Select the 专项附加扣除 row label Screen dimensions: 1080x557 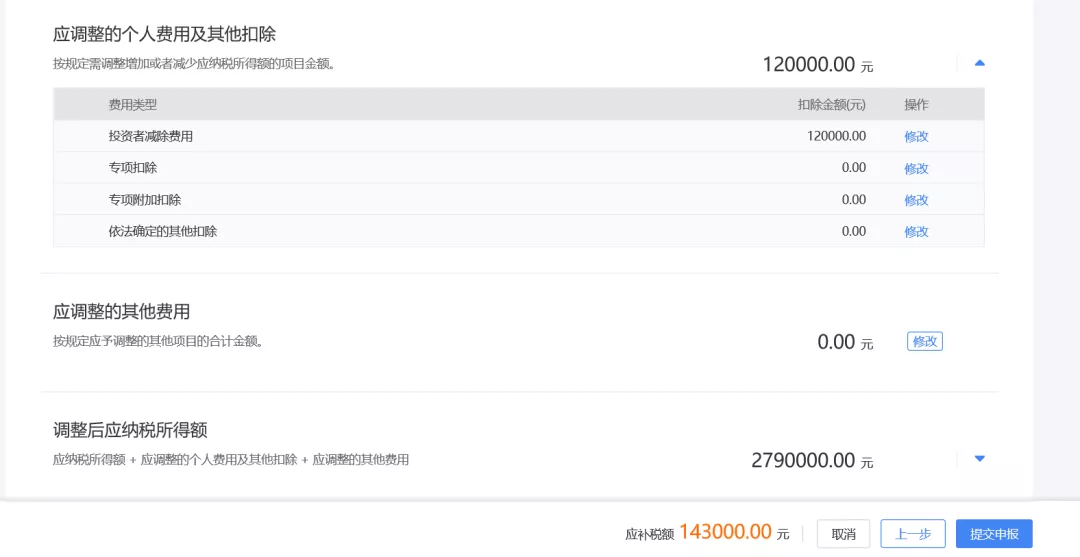(145, 200)
